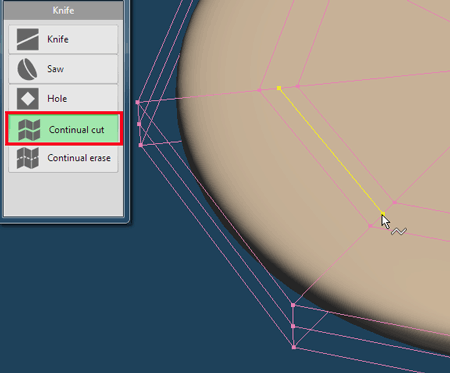Viewport: 450px width, 373px height.
Task: Select the Knife tool icon
Action: [28, 39]
